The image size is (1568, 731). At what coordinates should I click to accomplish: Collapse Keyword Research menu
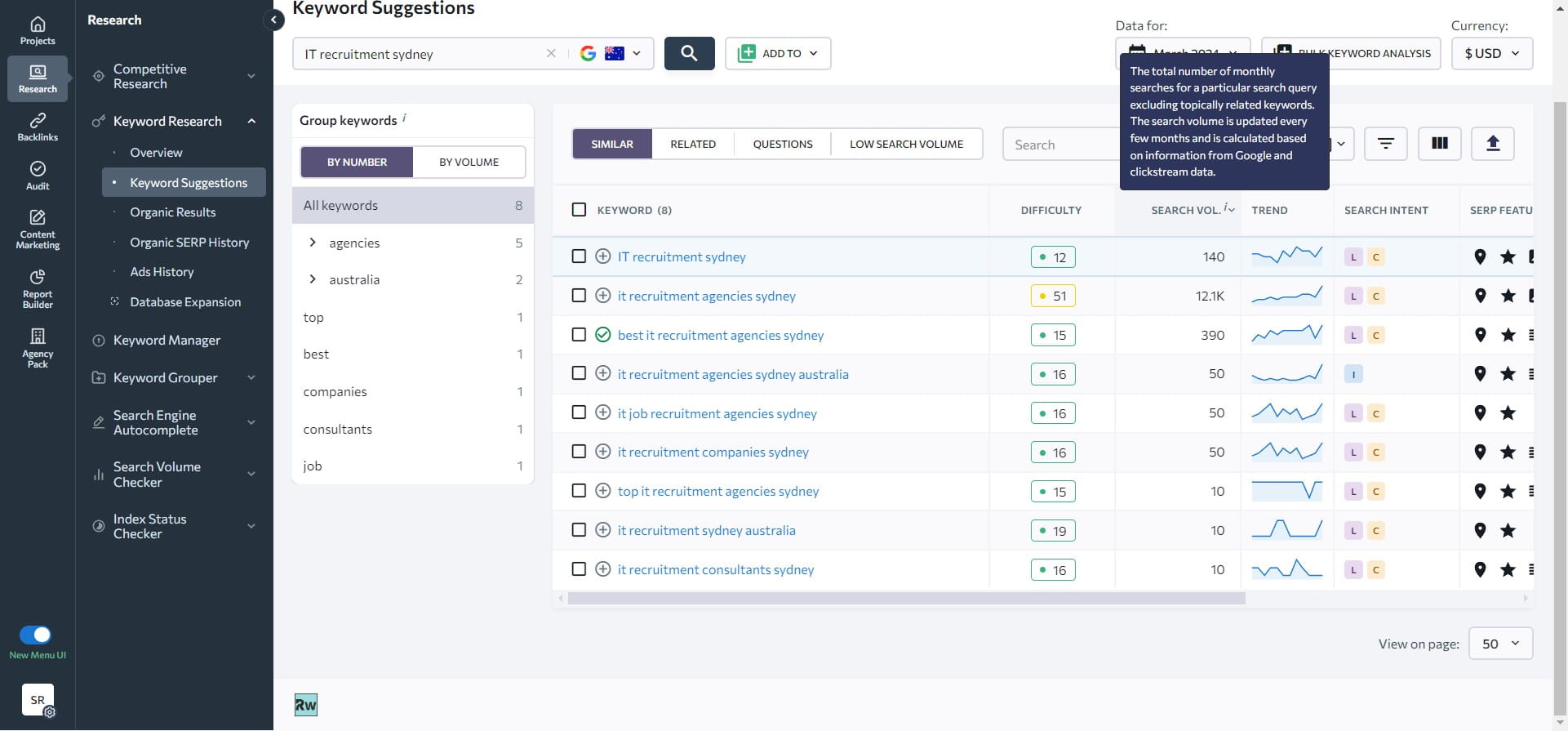(175, 121)
